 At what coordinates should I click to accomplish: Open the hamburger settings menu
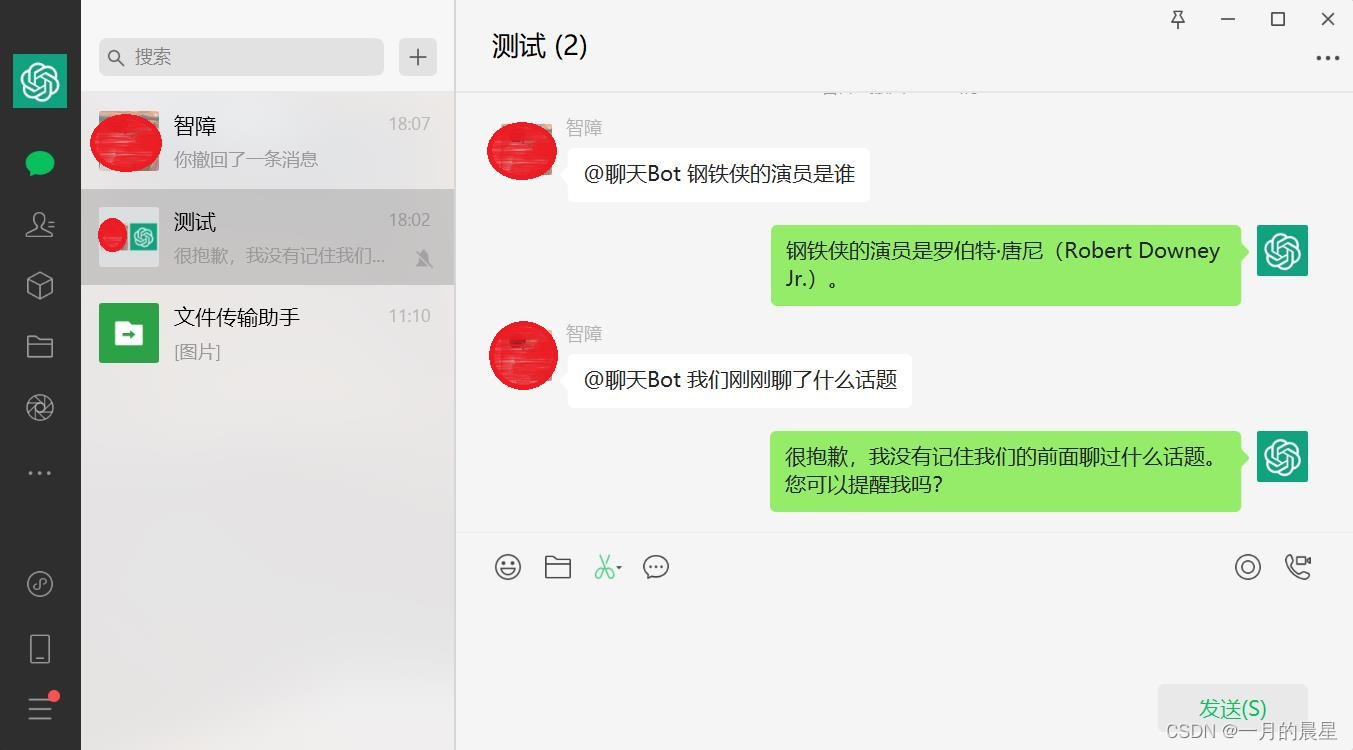[x=40, y=710]
